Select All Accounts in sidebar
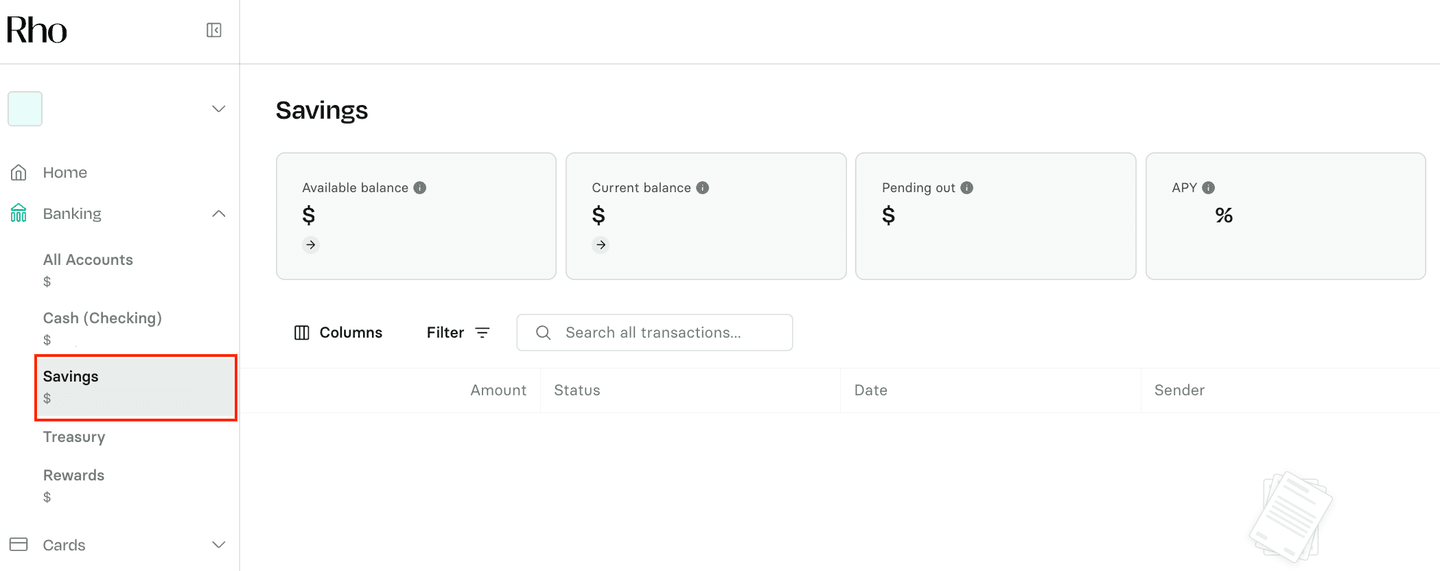Screen dimensions: 1440x571 88,260
